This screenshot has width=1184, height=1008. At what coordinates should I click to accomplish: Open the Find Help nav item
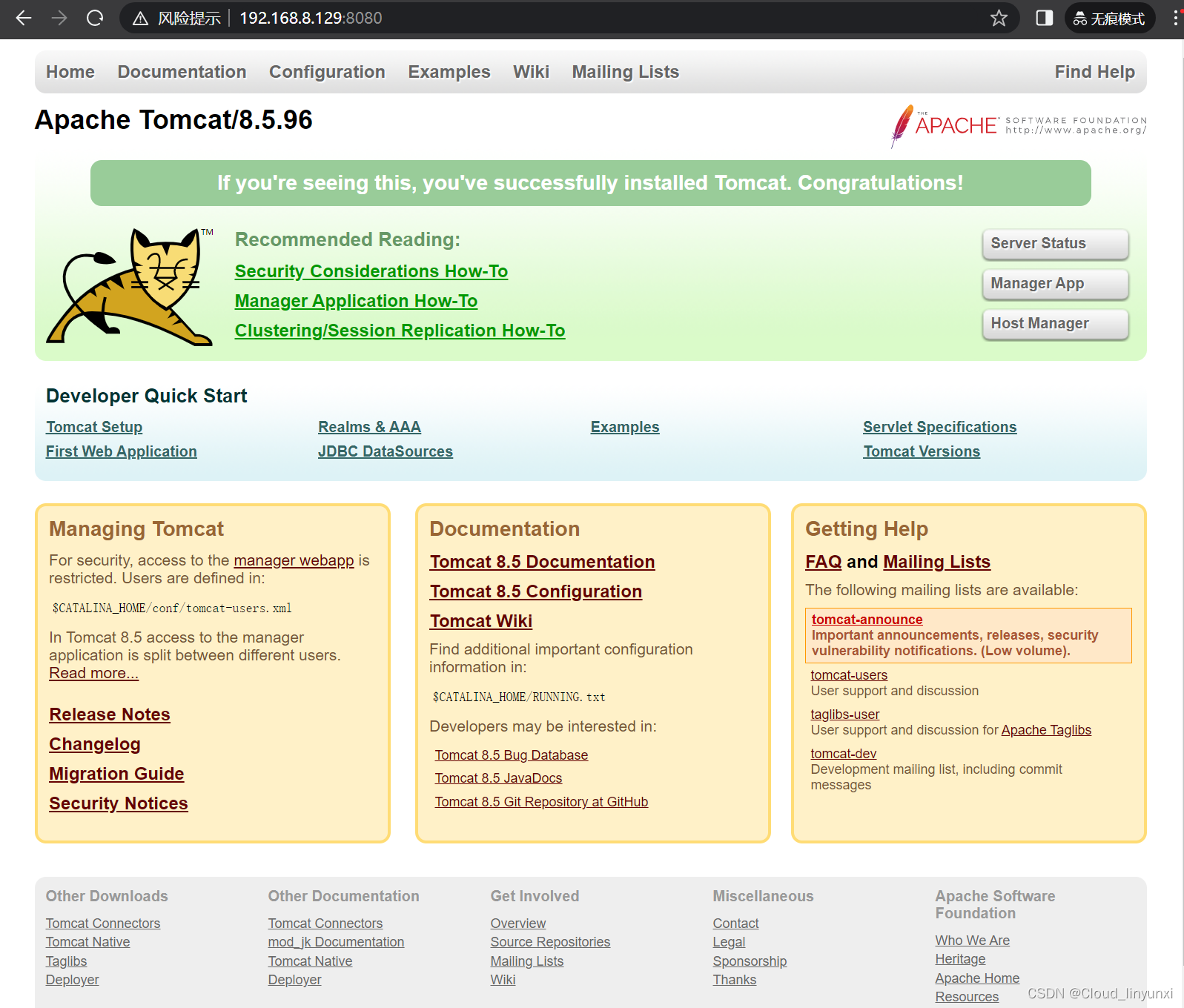coord(1094,72)
